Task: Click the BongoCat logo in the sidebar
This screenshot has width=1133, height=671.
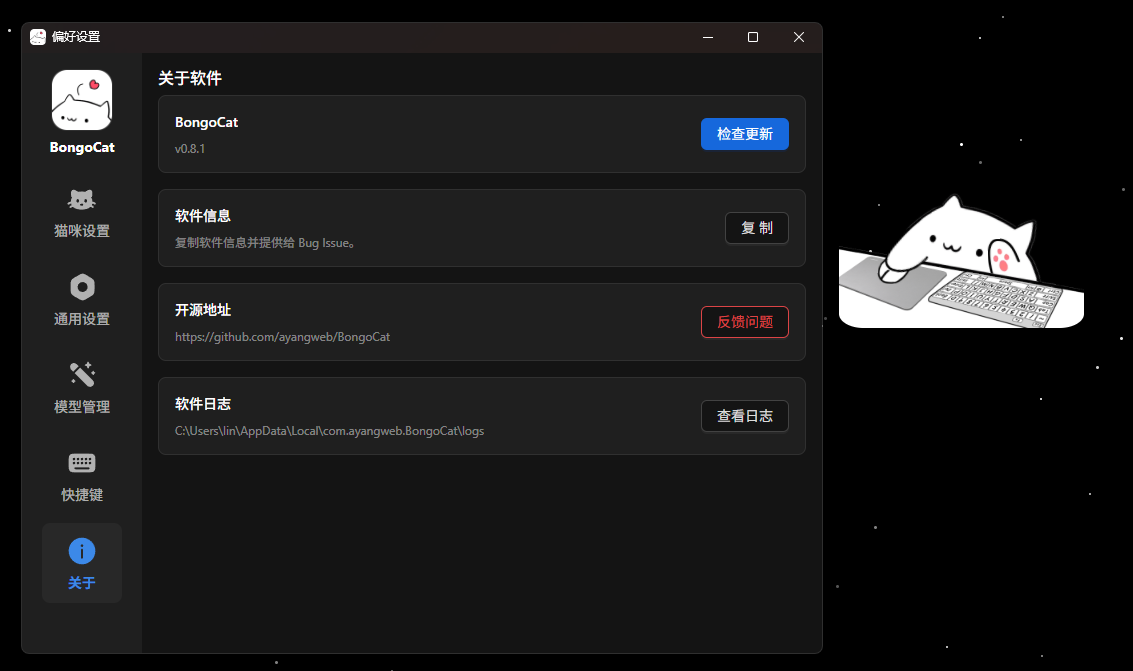Action: click(82, 100)
